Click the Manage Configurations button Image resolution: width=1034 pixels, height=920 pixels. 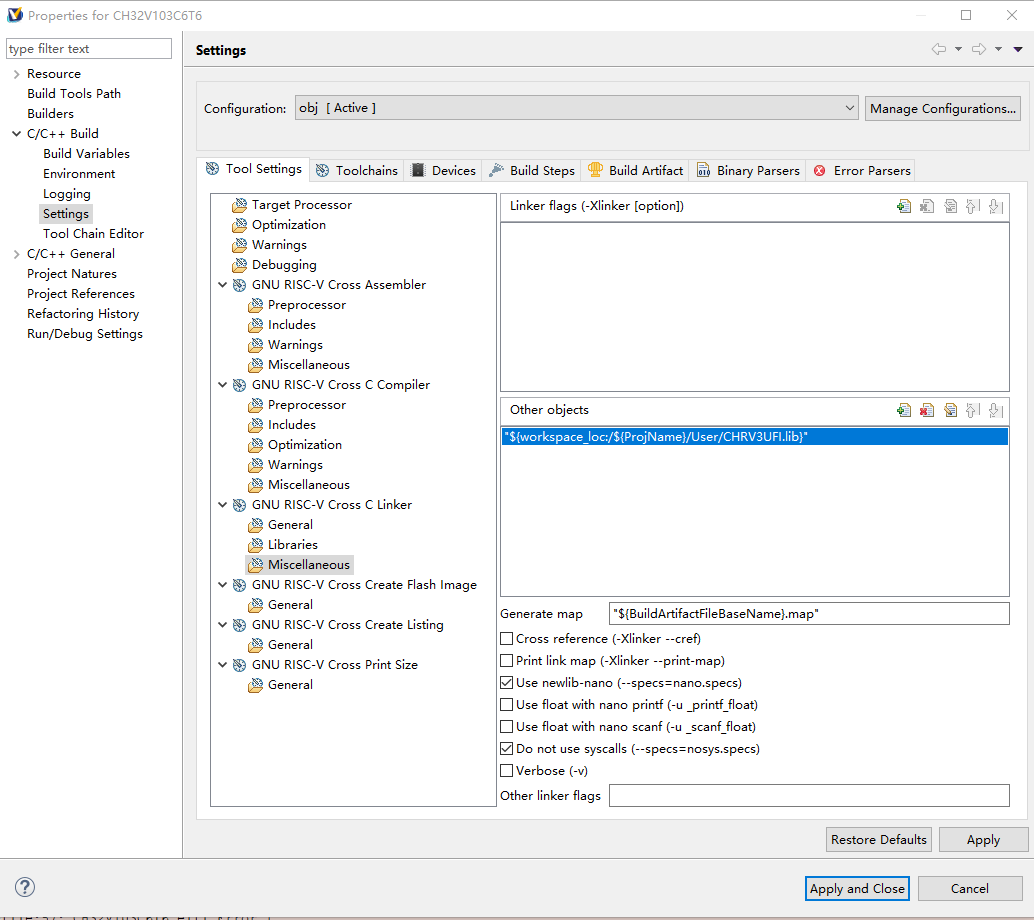pos(941,108)
